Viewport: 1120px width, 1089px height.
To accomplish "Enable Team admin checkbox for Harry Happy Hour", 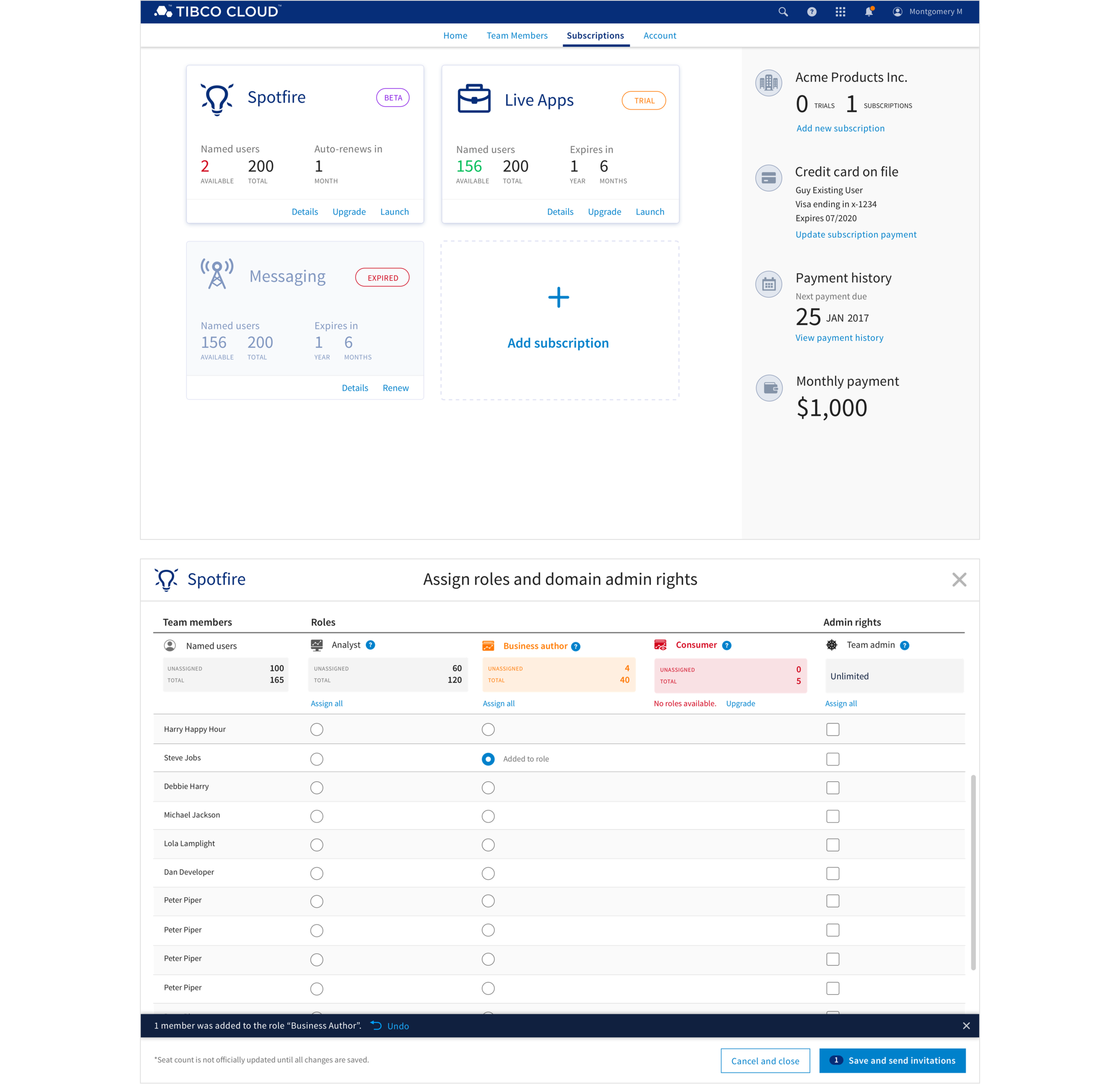I will click(832, 729).
